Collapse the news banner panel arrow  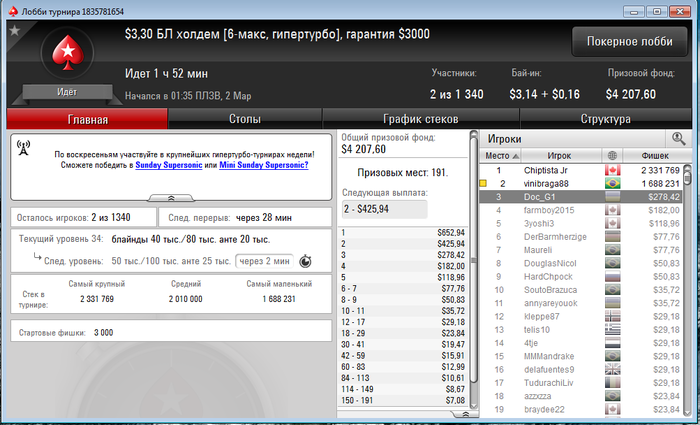point(171,198)
